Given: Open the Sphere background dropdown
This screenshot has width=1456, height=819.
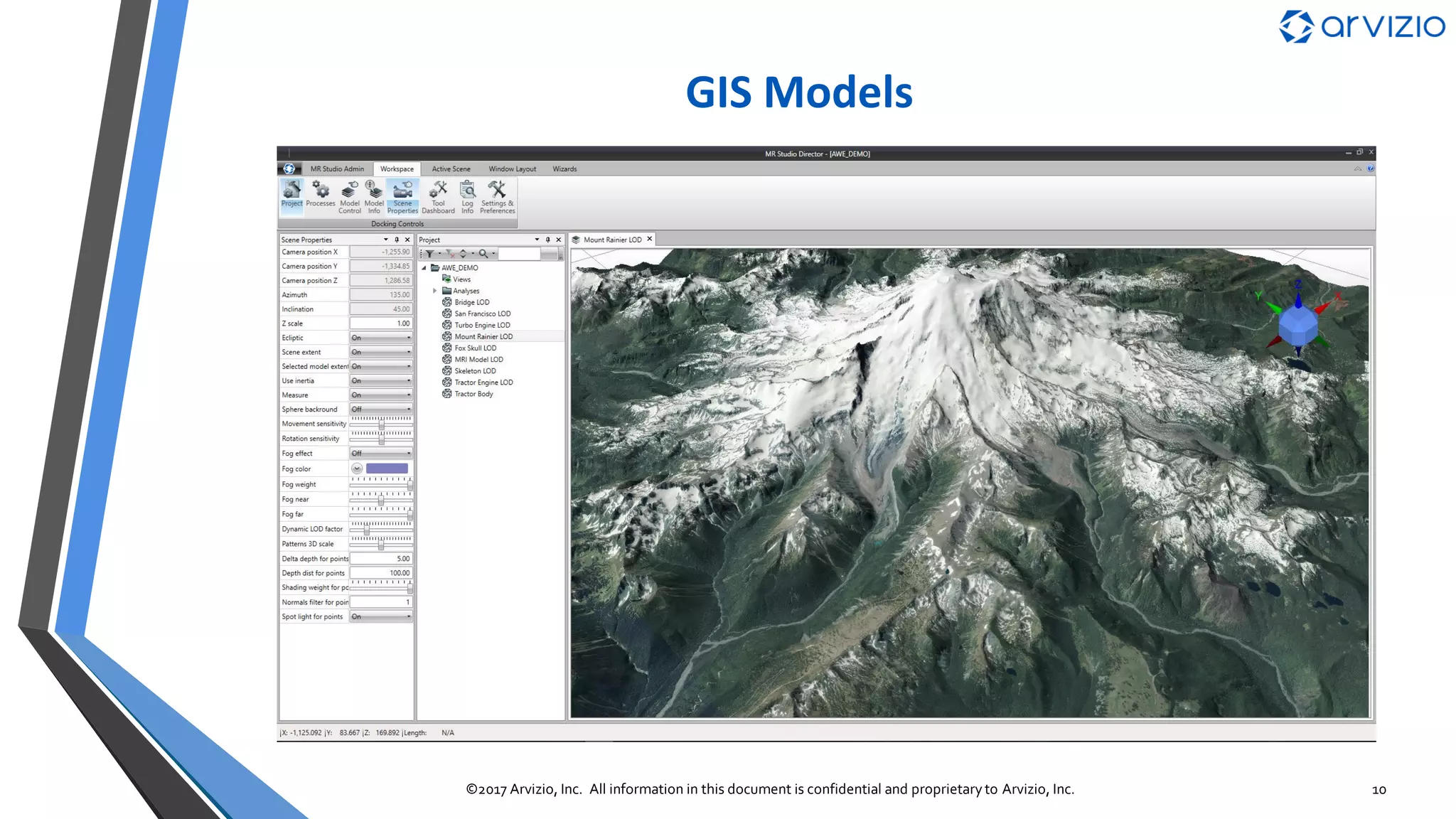Looking at the screenshot, I should click(382, 409).
